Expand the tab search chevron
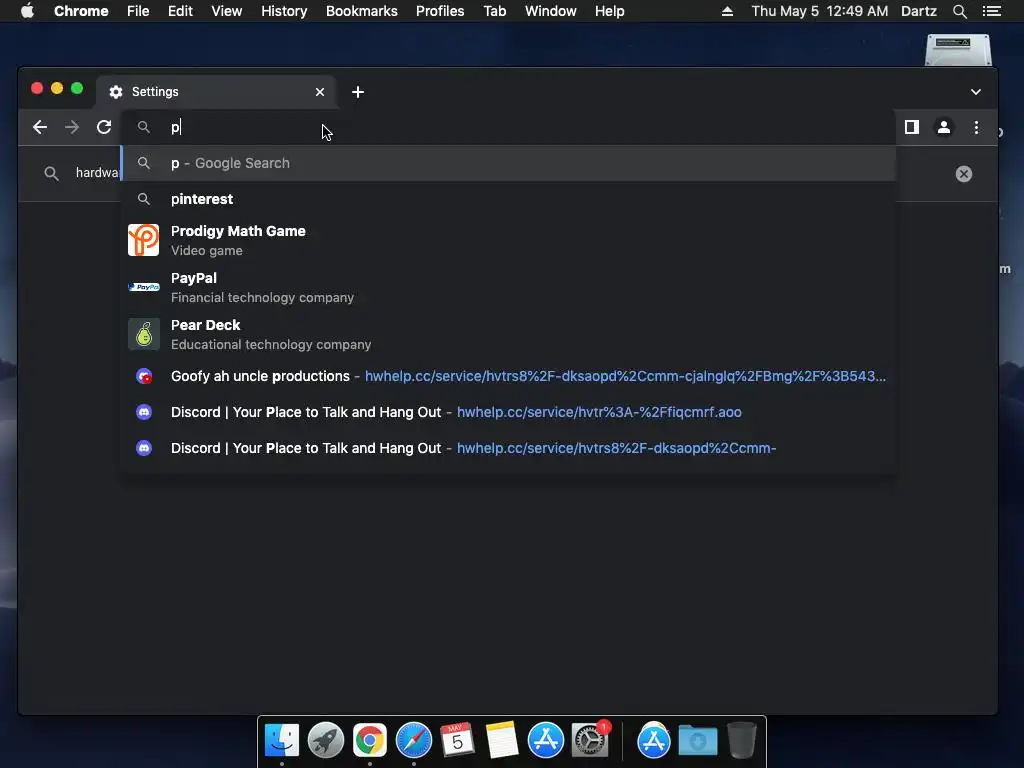The height and width of the screenshot is (768, 1024). point(976,92)
